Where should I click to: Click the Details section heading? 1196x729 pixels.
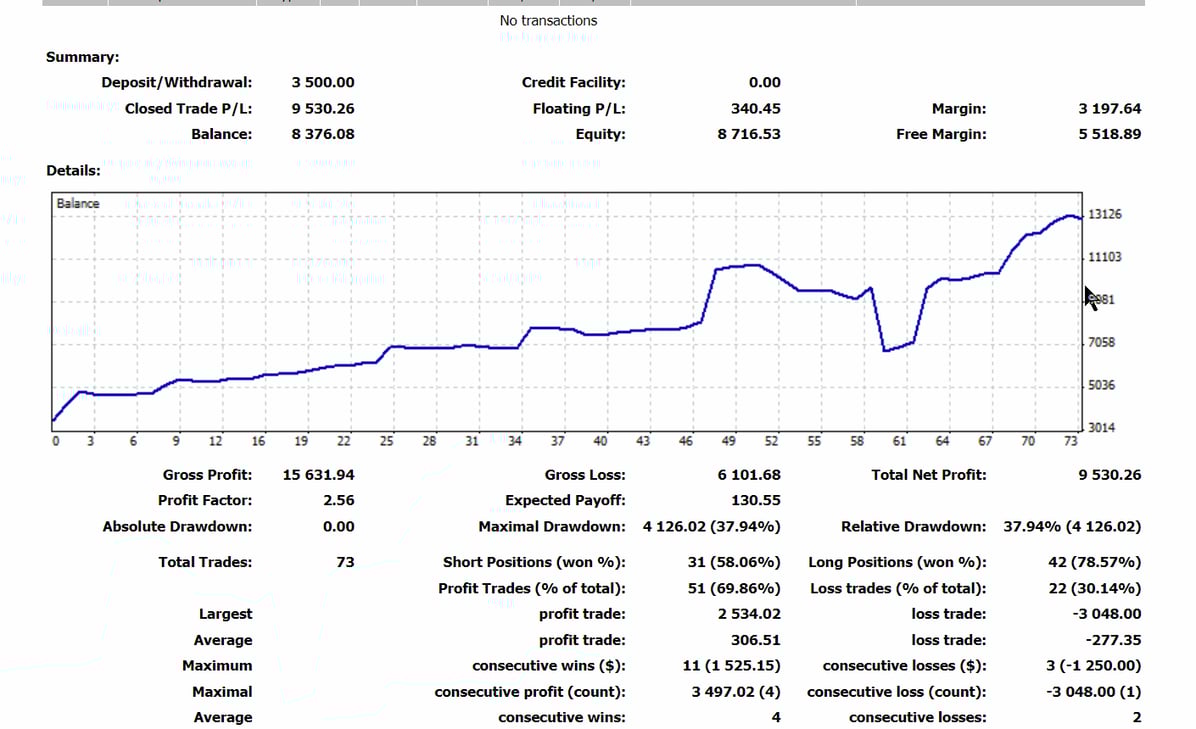click(73, 171)
